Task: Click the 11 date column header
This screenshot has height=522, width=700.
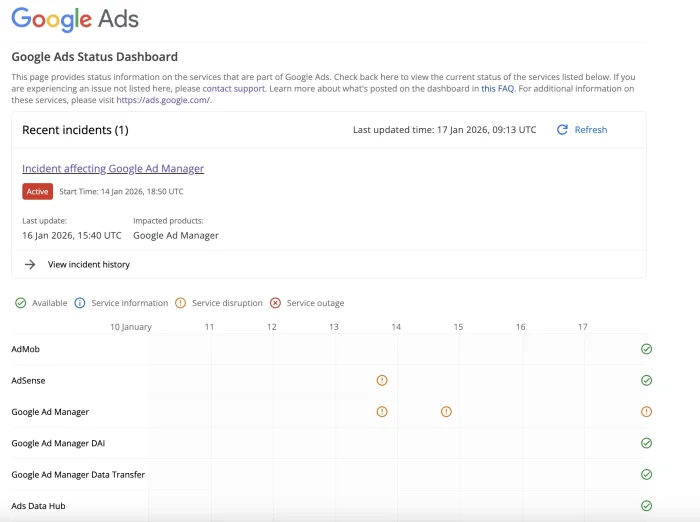Action: coord(209,327)
